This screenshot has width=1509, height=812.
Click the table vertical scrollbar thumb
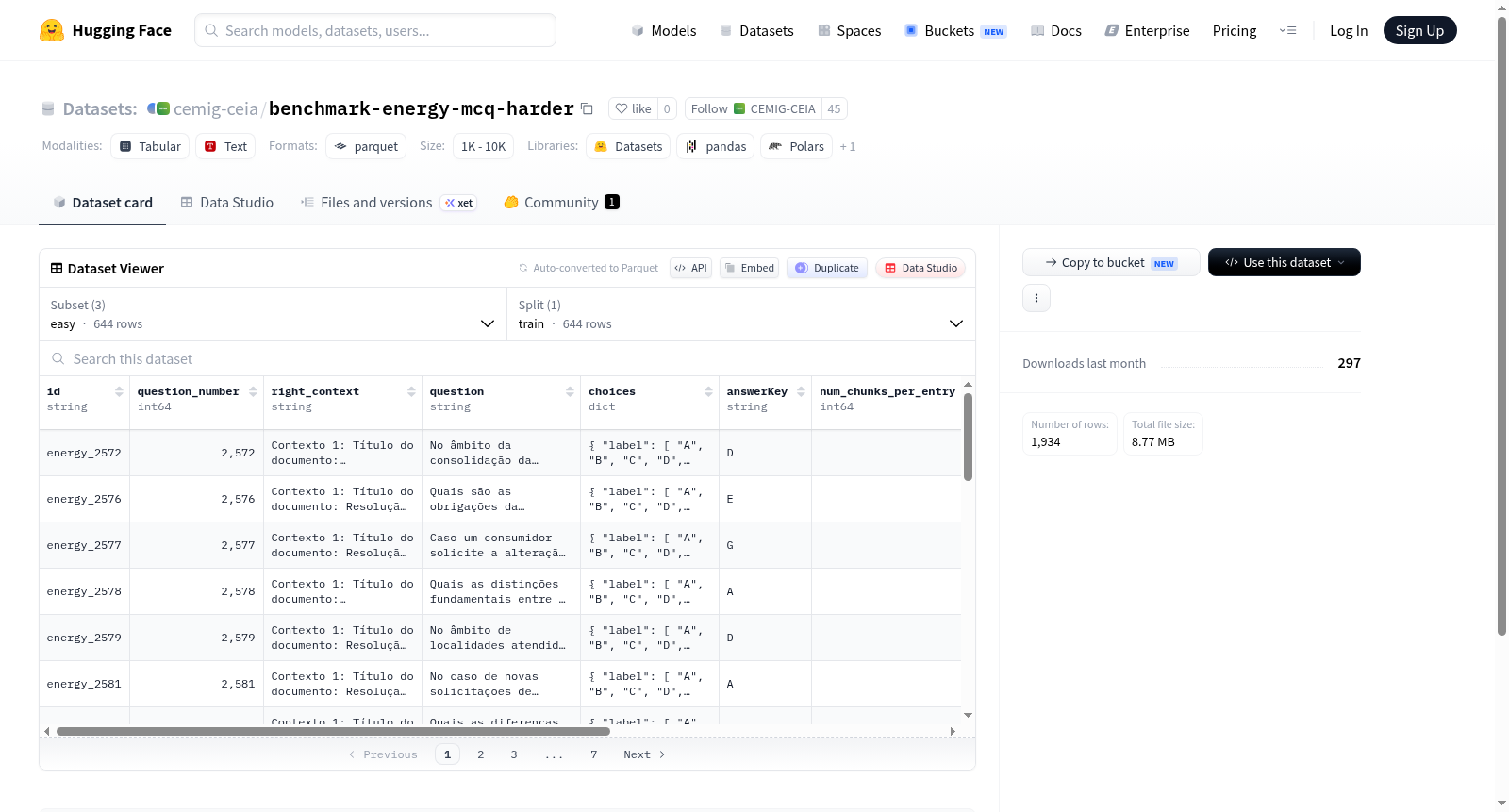[x=968, y=437]
